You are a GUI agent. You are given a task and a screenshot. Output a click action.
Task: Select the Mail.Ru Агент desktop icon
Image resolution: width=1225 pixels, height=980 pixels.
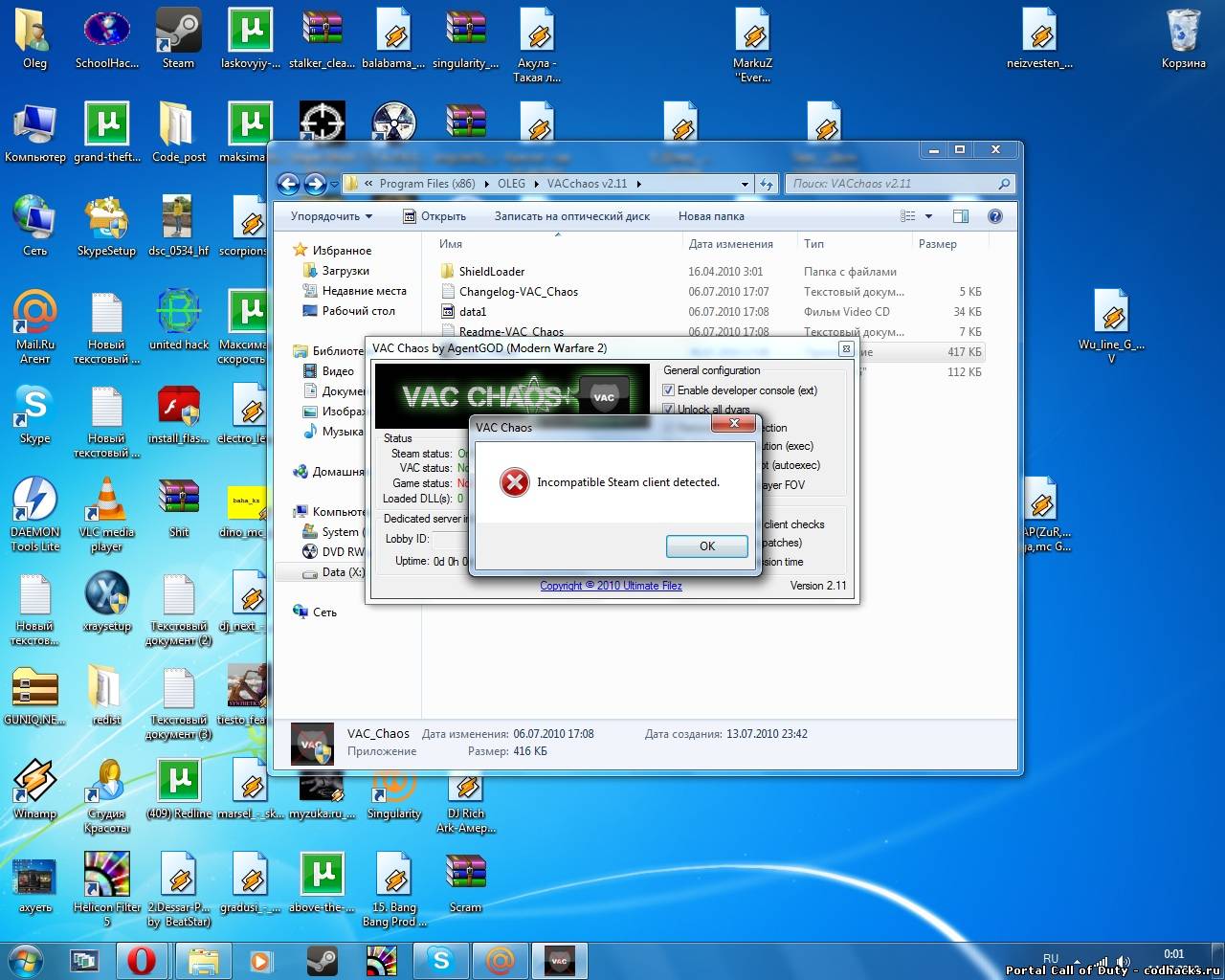click(35, 327)
